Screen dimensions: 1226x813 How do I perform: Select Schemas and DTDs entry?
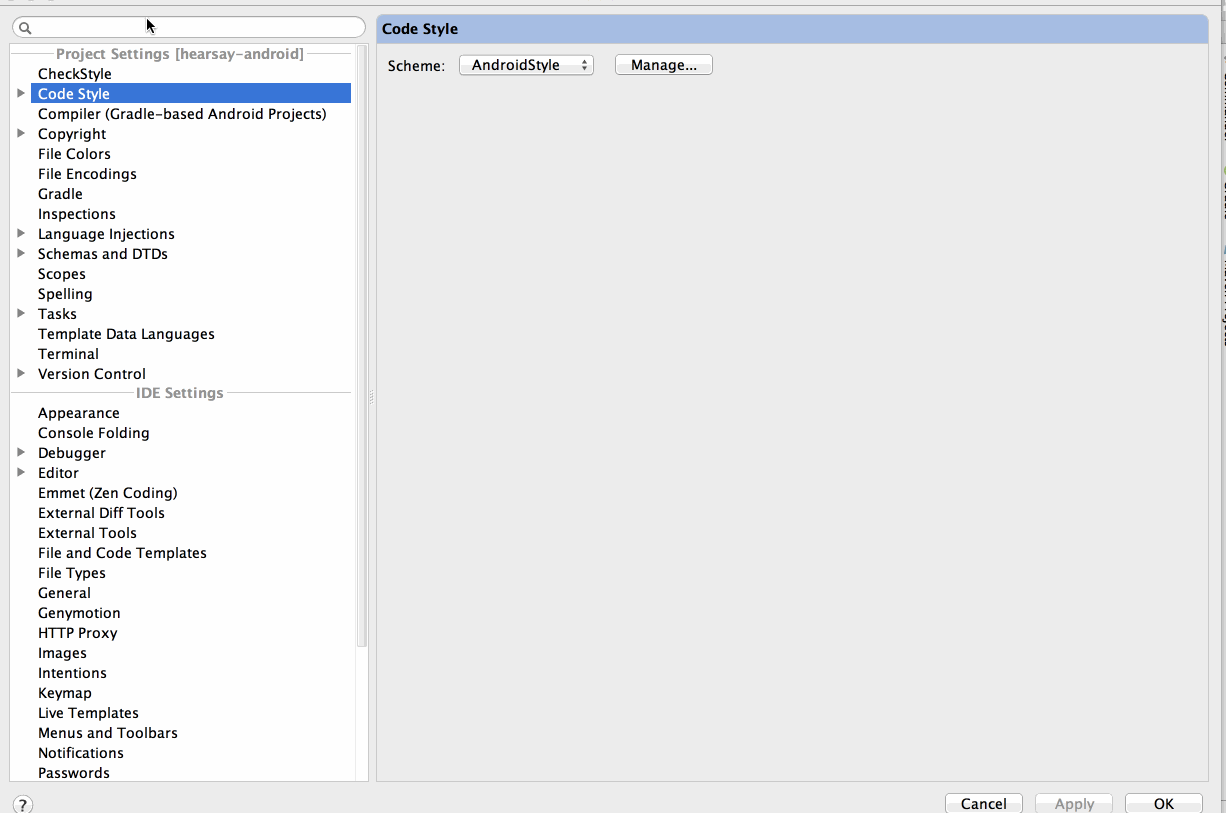103,254
